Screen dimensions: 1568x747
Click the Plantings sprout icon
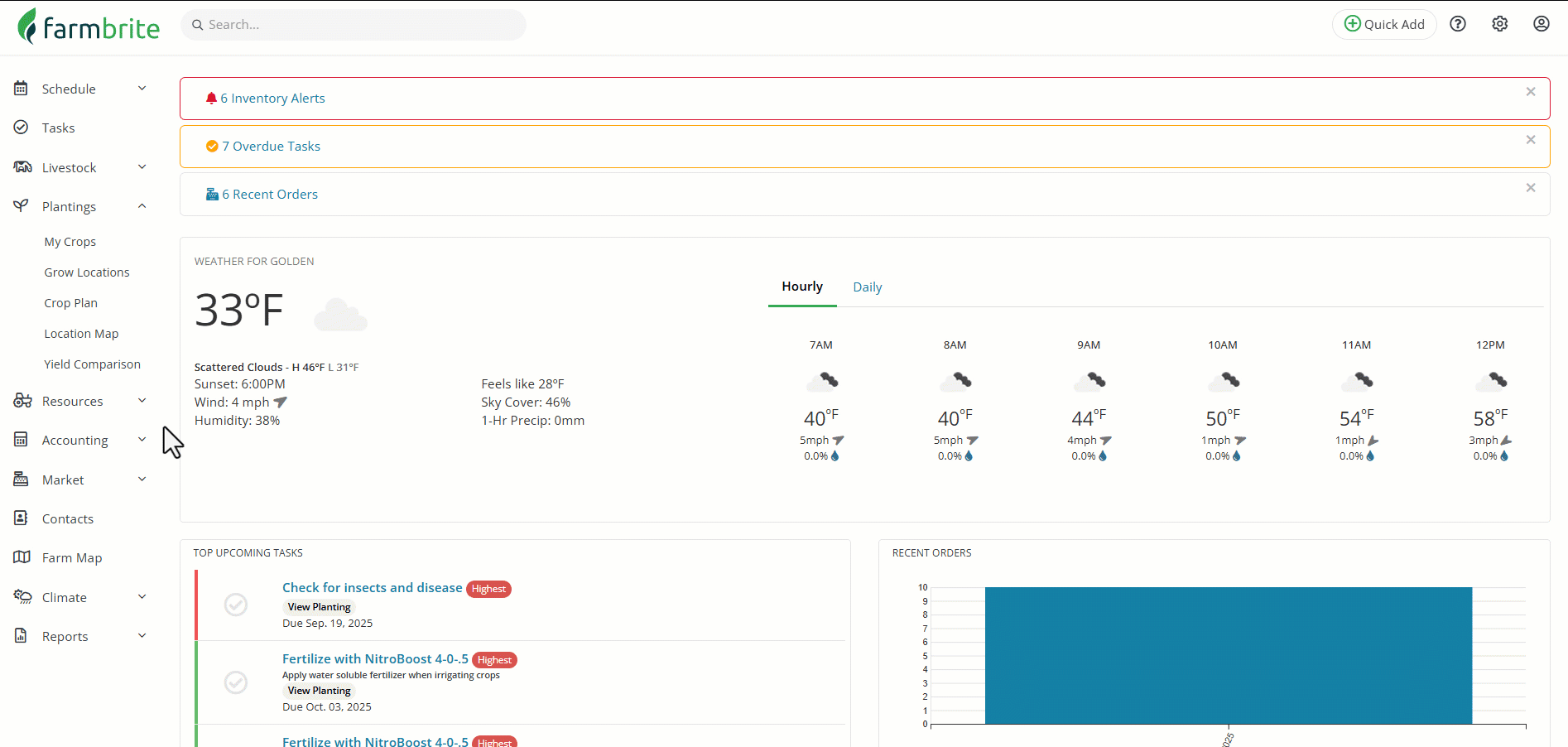pyautogui.click(x=22, y=206)
